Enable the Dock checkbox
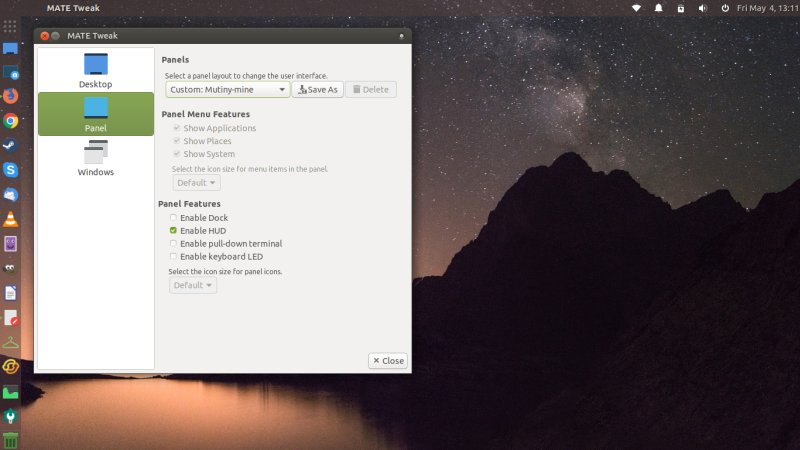800x450 pixels. 173,217
